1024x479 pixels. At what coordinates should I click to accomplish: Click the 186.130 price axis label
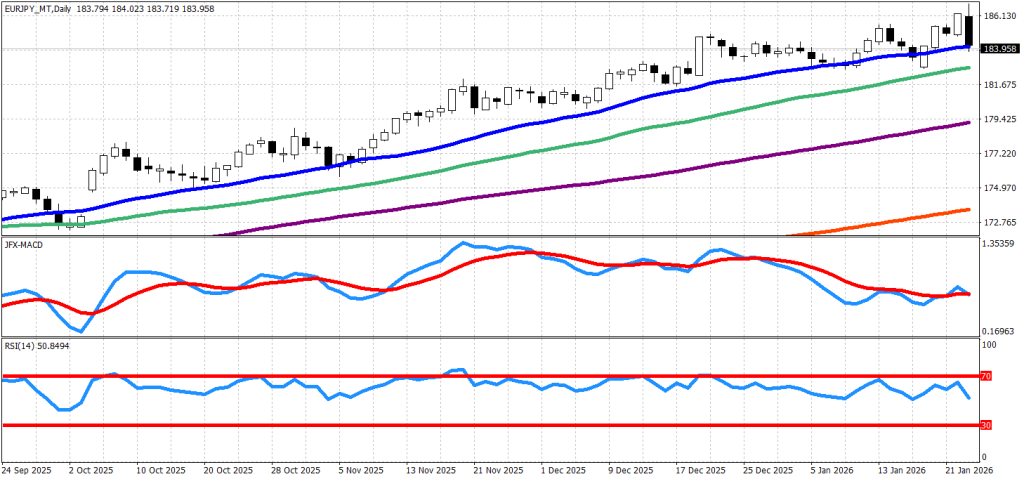click(x=1000, y=17)
